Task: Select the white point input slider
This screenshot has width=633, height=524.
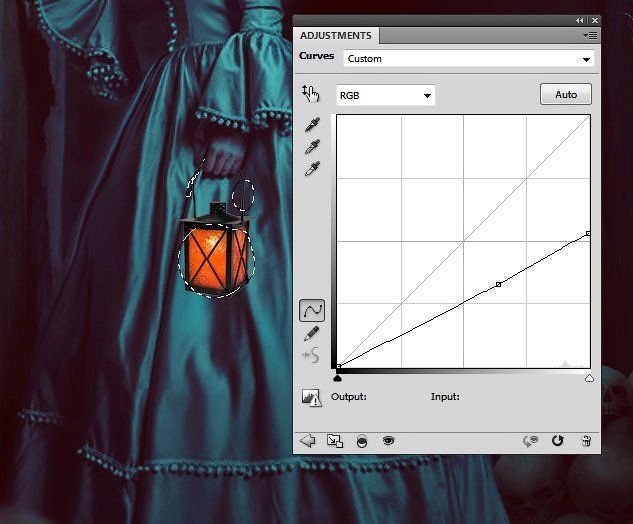Action: (589, 378)
